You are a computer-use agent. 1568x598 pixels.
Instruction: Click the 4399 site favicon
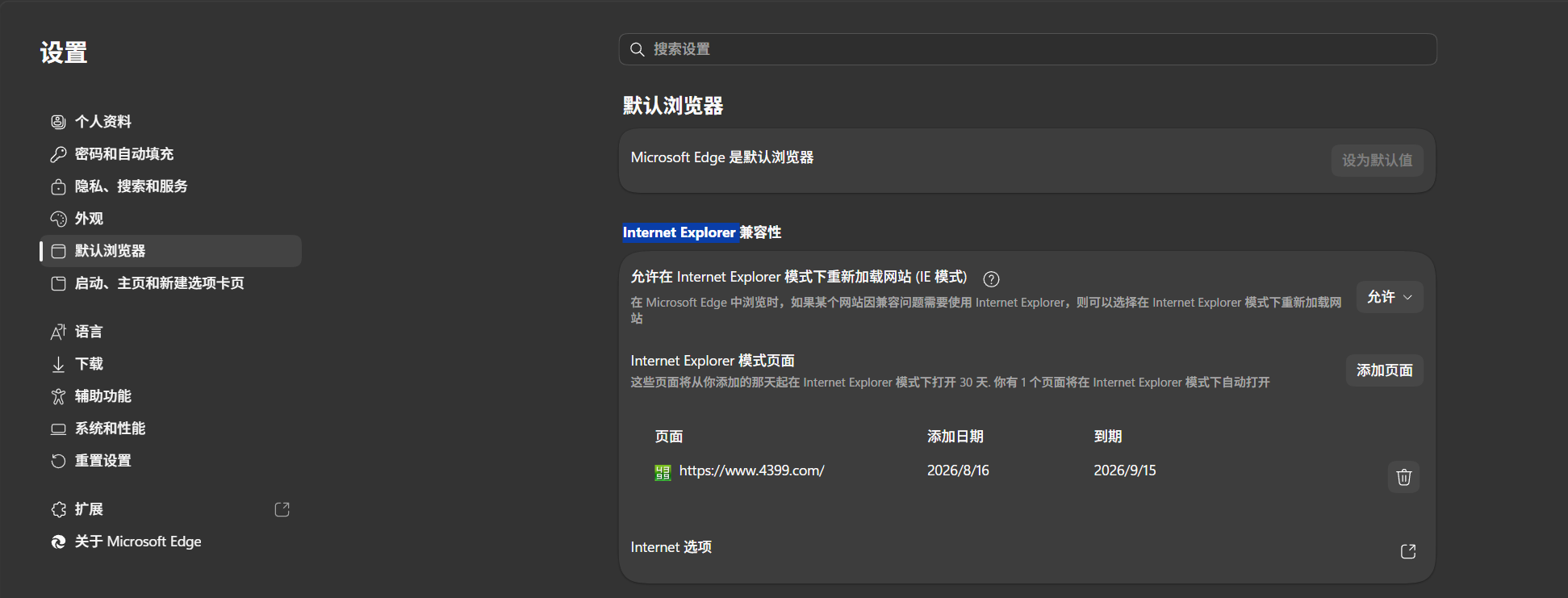[663, 472]
